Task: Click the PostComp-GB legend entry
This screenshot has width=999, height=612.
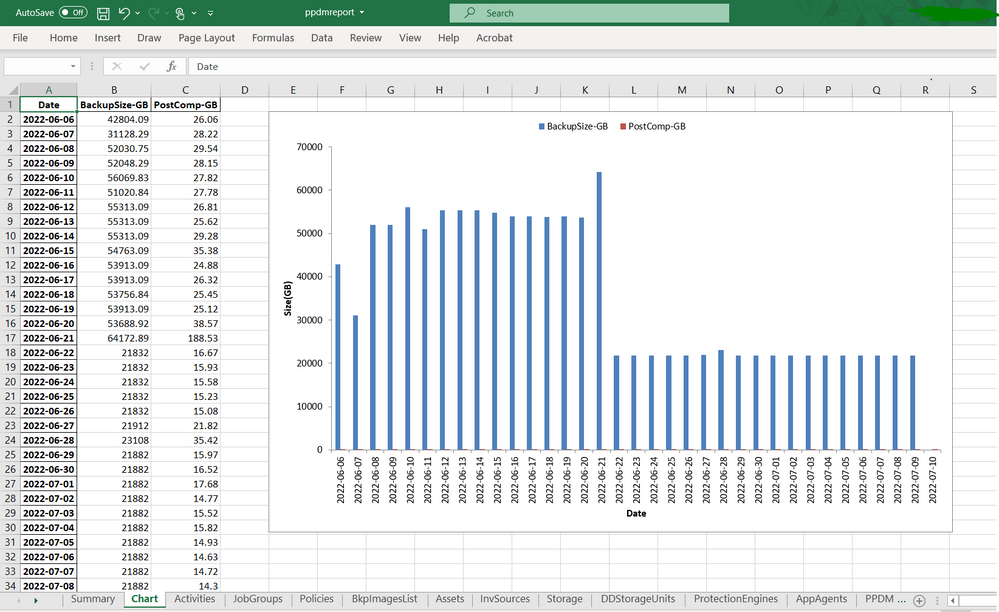Action: (x=653, y=126)
